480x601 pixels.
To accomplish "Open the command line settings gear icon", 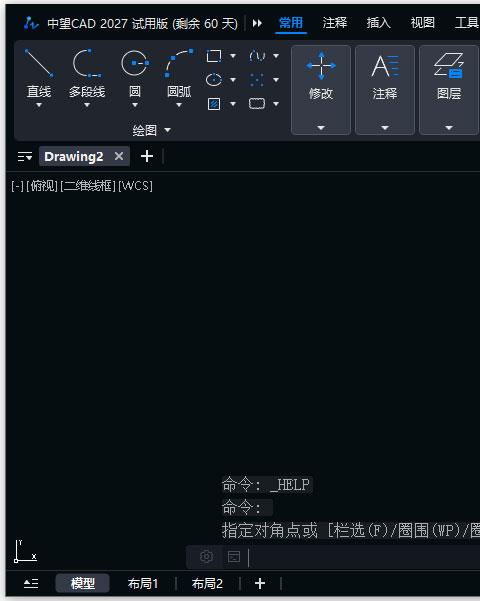I will 206,556.
